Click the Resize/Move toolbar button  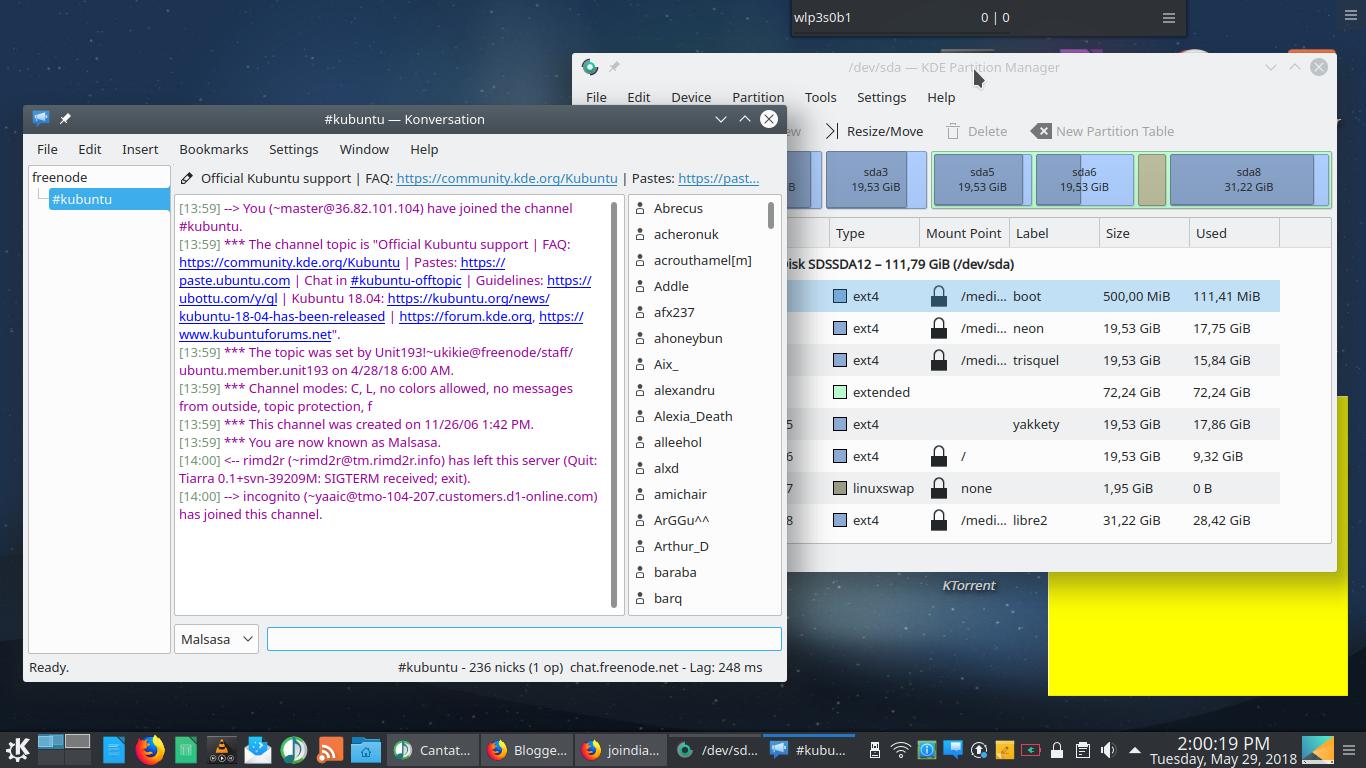pos(874,131)
